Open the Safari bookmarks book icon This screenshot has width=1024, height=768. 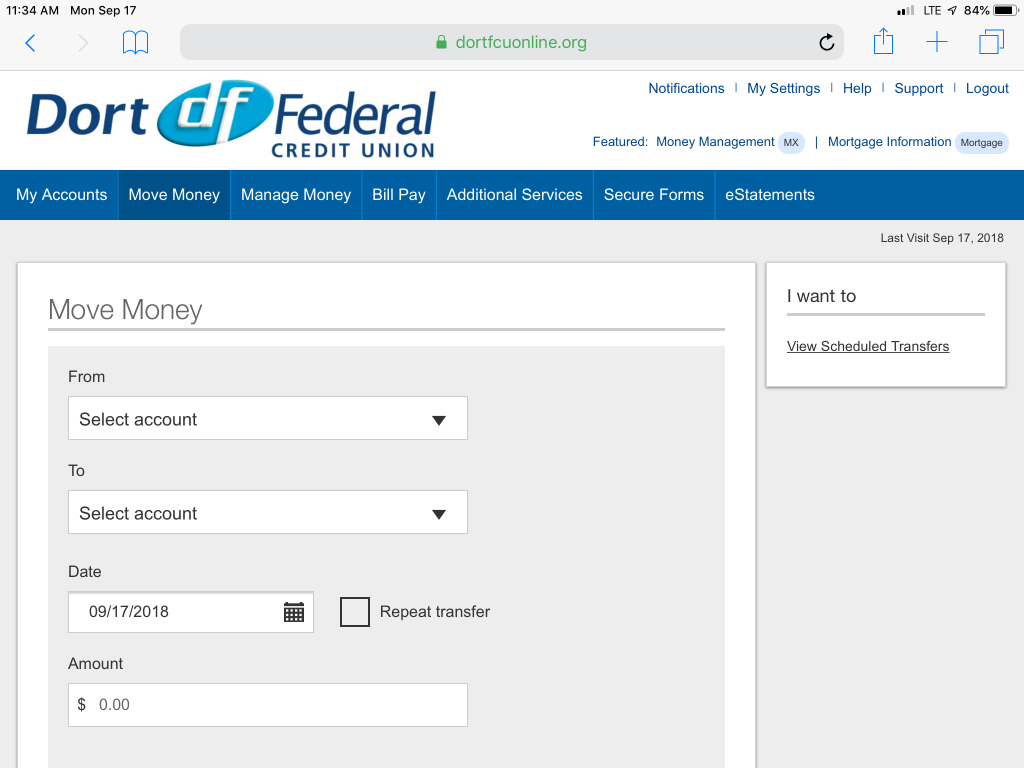point(135,42)
